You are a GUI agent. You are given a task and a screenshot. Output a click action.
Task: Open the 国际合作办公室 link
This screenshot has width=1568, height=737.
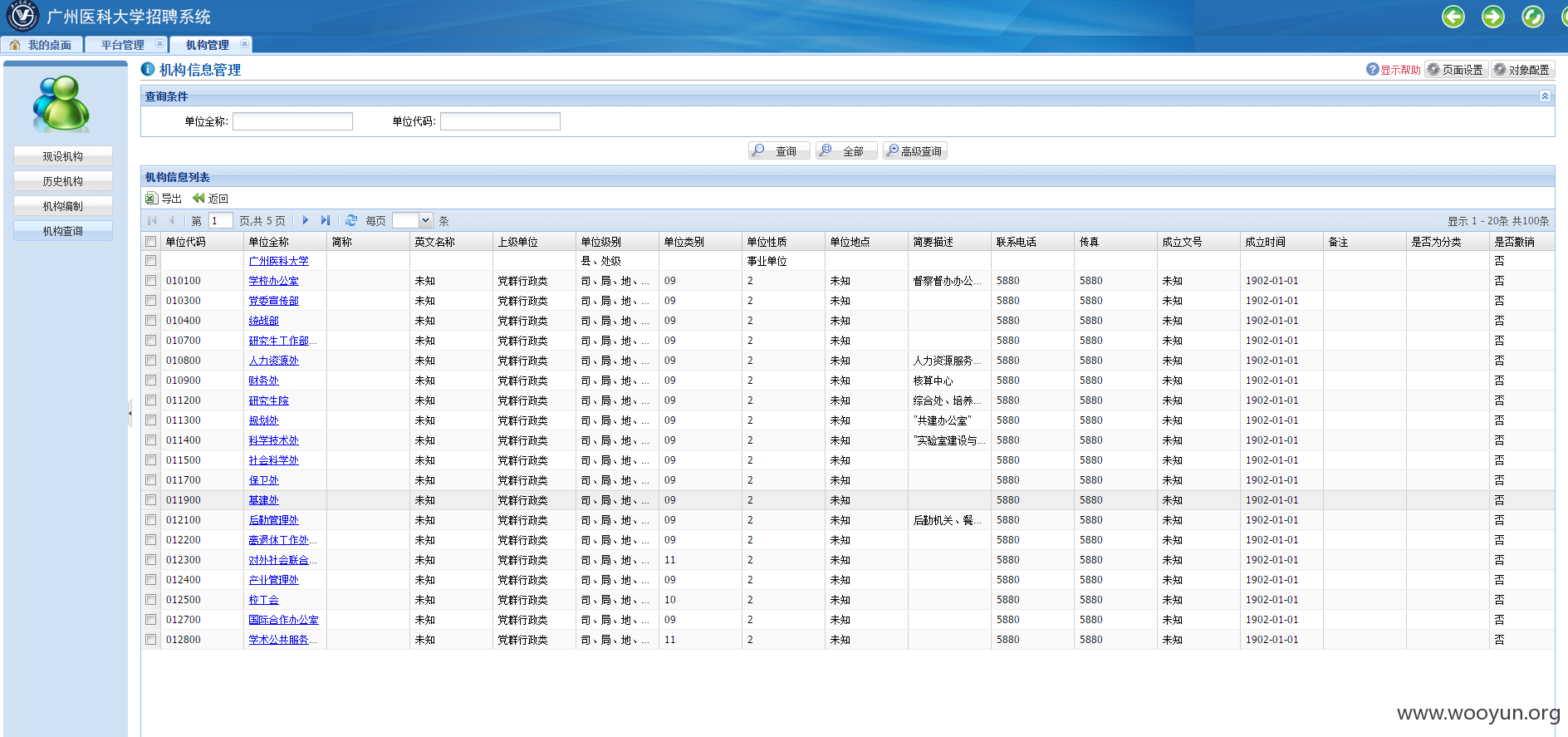[283, 620]
